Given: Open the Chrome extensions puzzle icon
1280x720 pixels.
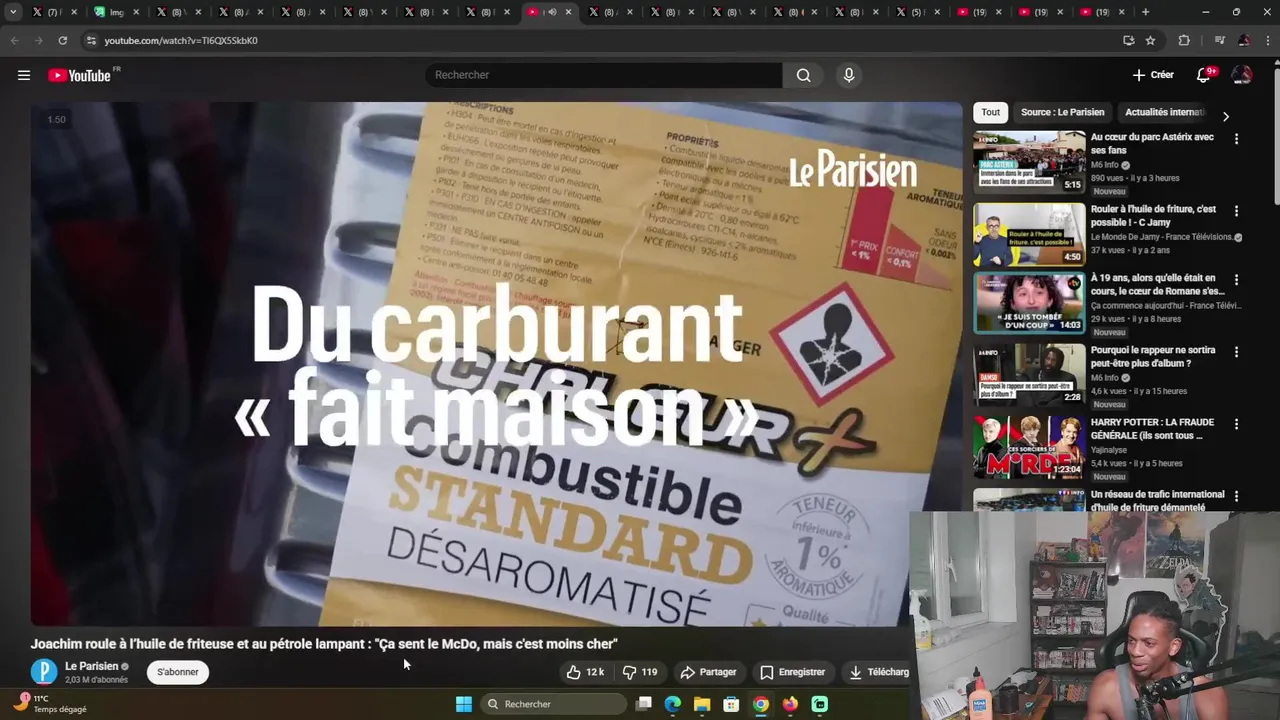Looking at the screenshot, I should tap(1184, 40).
